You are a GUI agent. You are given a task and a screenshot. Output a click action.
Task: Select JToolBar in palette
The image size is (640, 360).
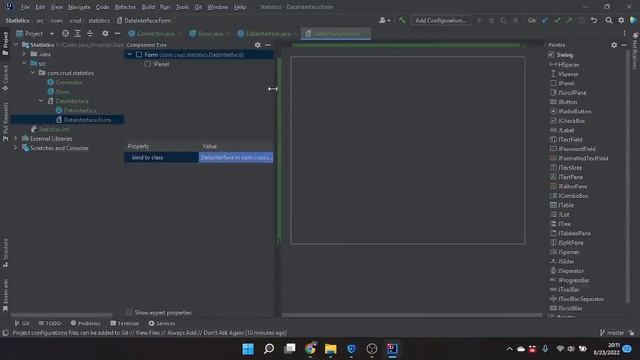(x=565, y=290)
